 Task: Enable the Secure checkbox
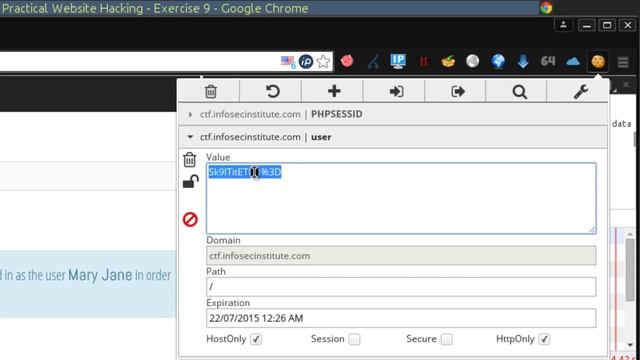coord(447,339)
